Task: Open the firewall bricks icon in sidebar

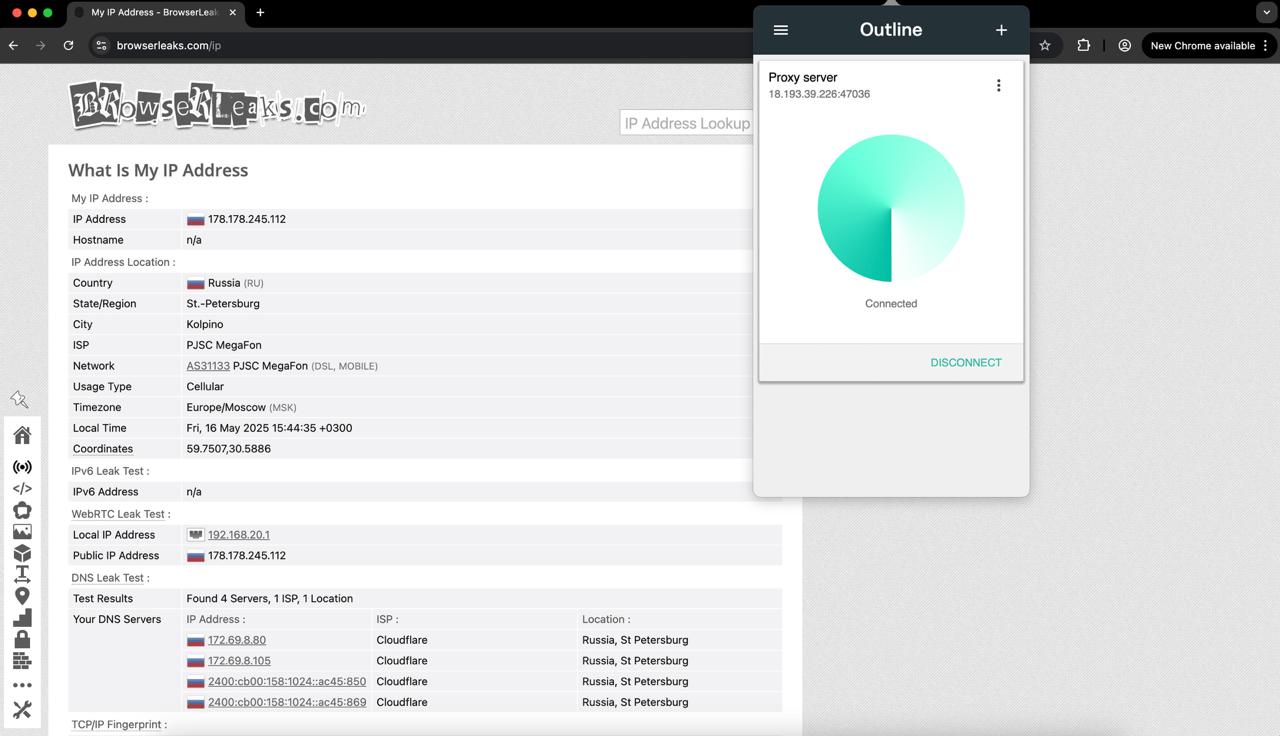Action: tap(22, 661)
